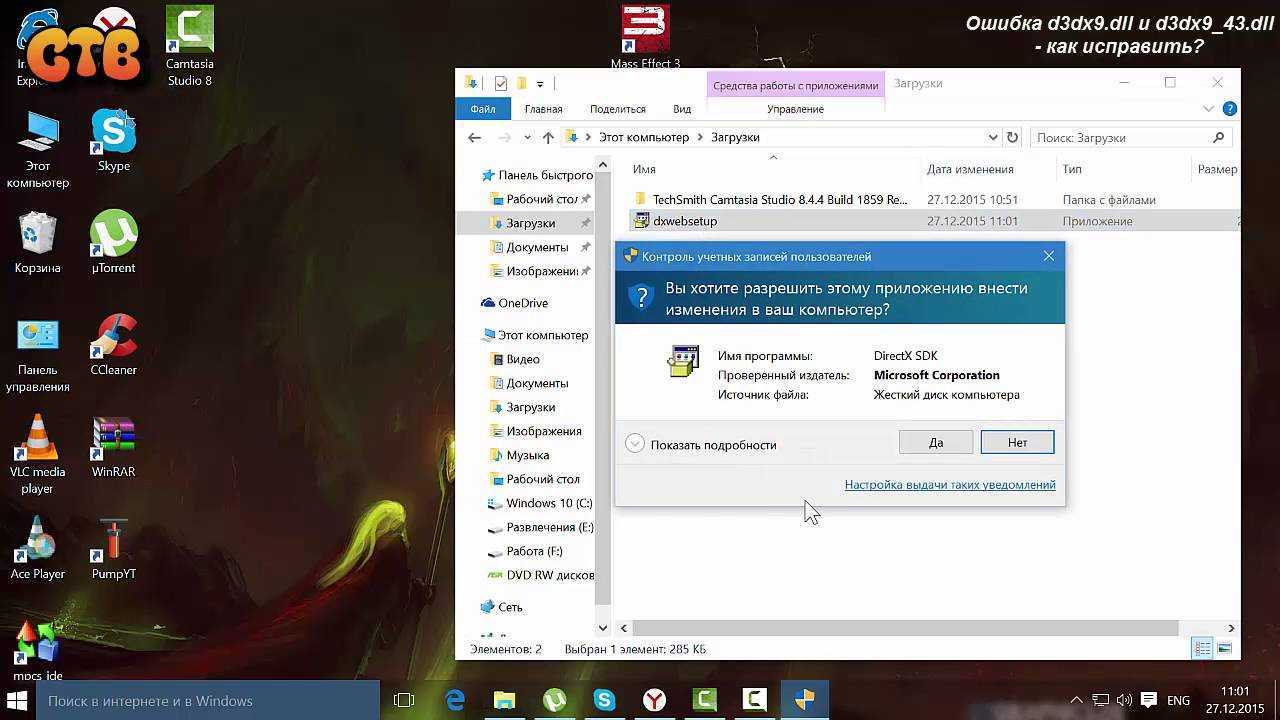1280x720 pixels.
Task: Open the UAC shield taskbar icon
Action: tap(804, 701)
